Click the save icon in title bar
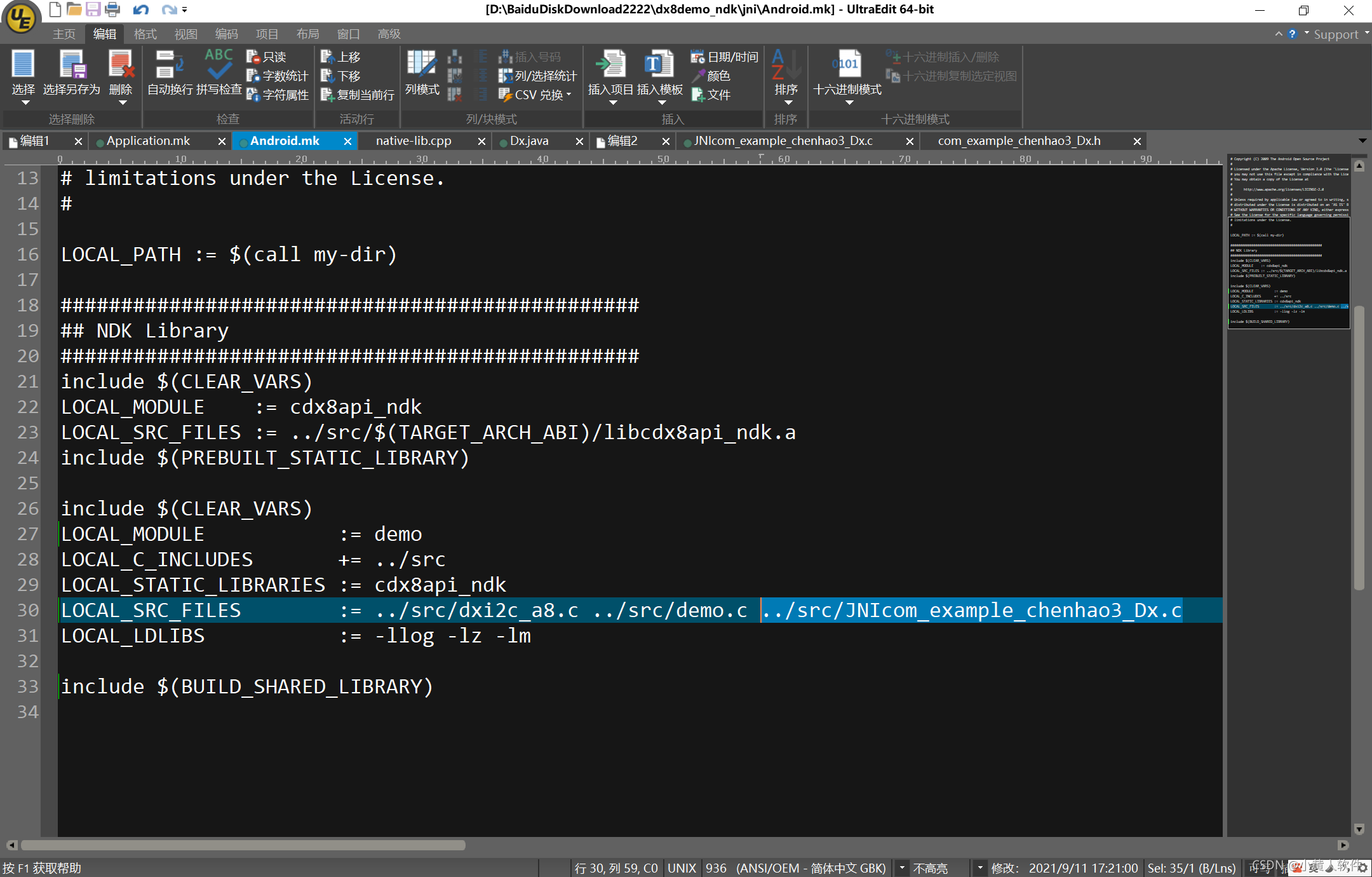1372x877 pixels. click(93, 10)
